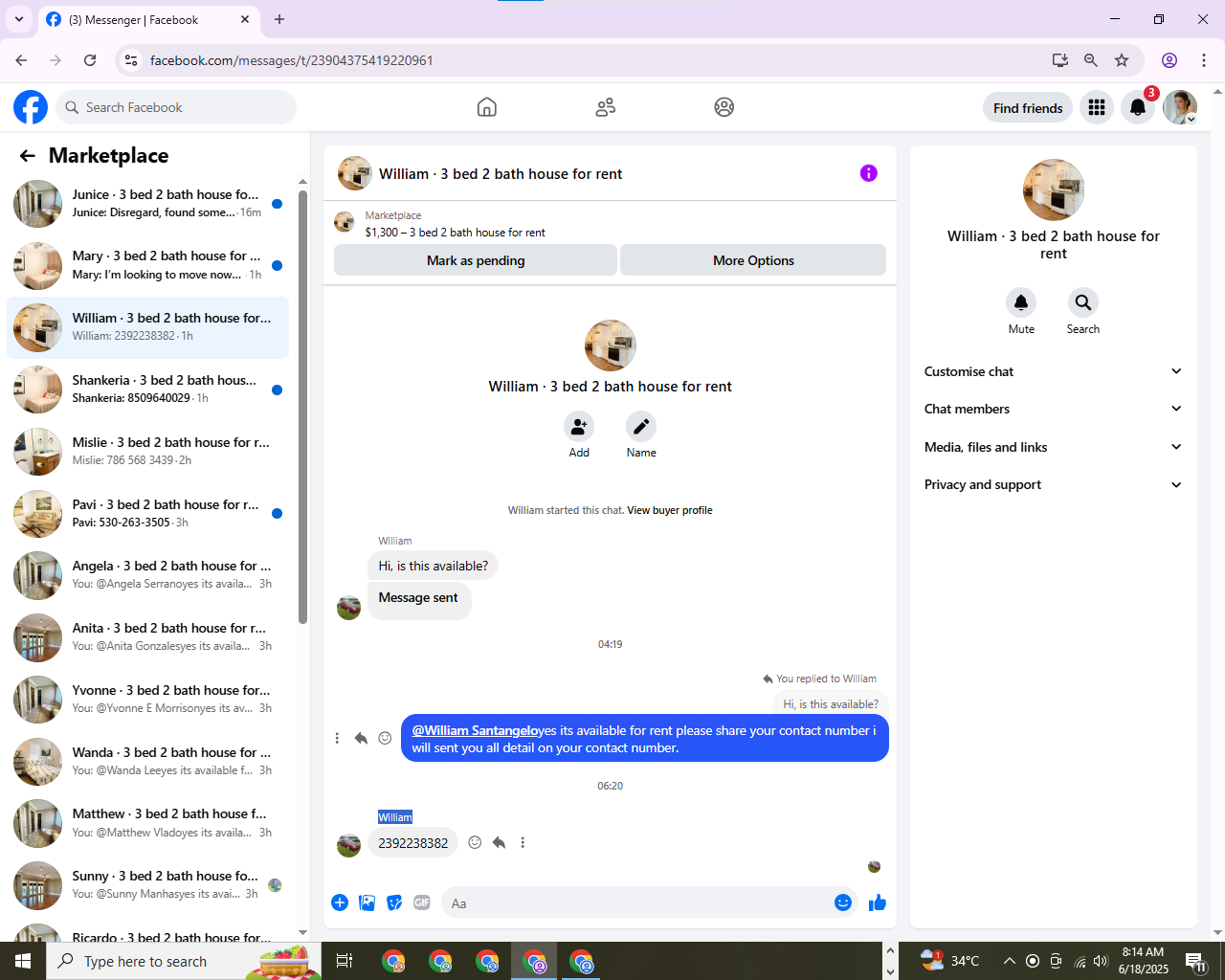1225x980 pixels.
Task: Open Chrome three-dot menu
Action: coord(1204,60)
